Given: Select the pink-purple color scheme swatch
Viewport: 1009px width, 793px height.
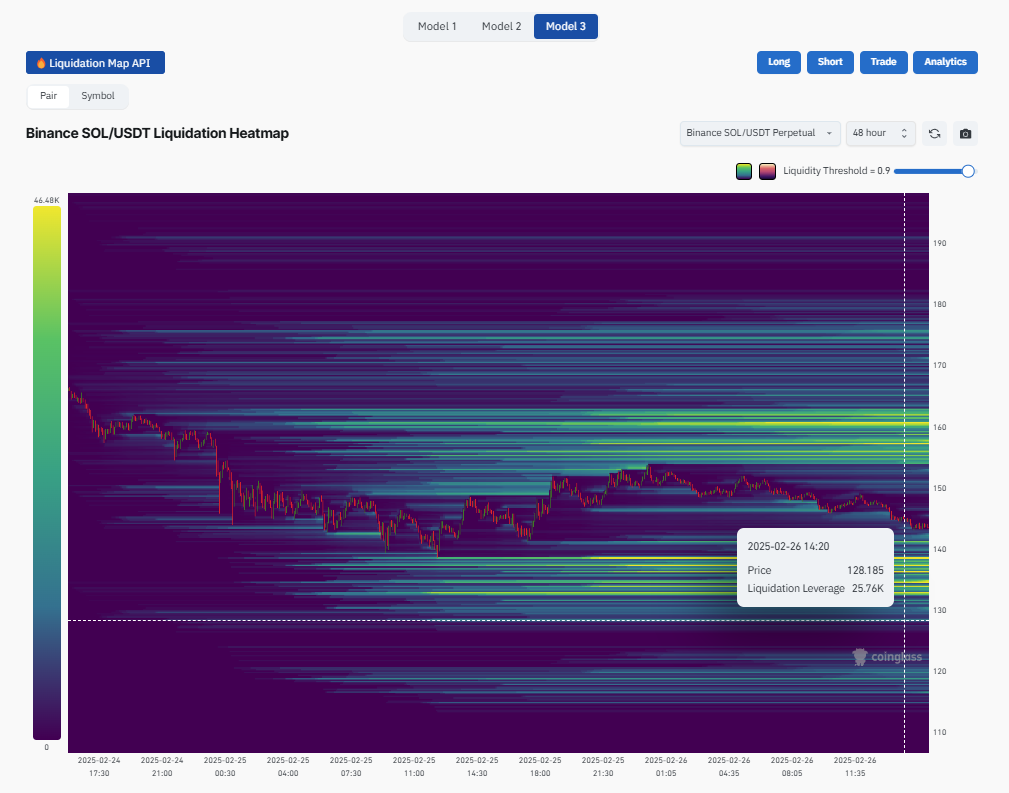Looking at the screenshot, I should click(x=767, y=171).
